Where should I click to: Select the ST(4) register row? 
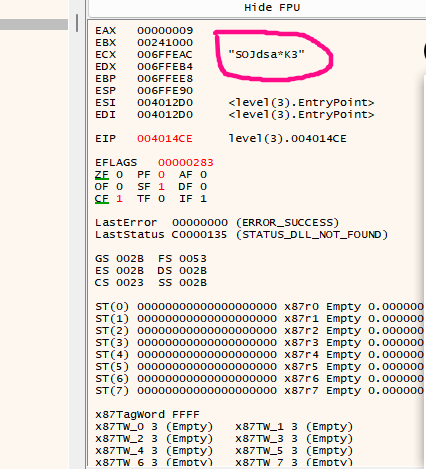click(259, 355)
